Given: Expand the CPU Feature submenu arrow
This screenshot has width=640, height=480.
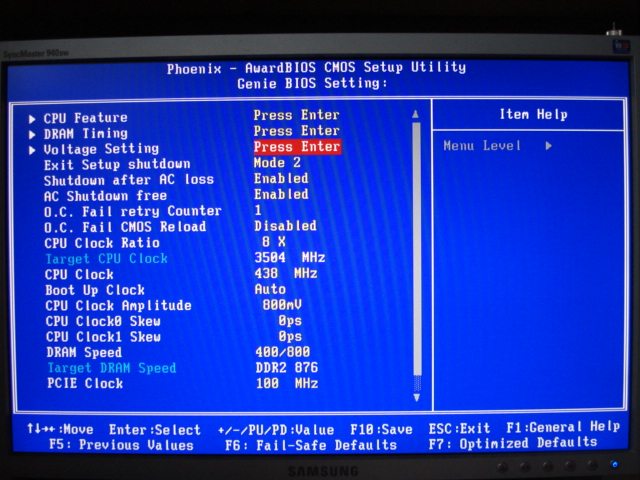Looking at the screenshot, I should [32, 119].
